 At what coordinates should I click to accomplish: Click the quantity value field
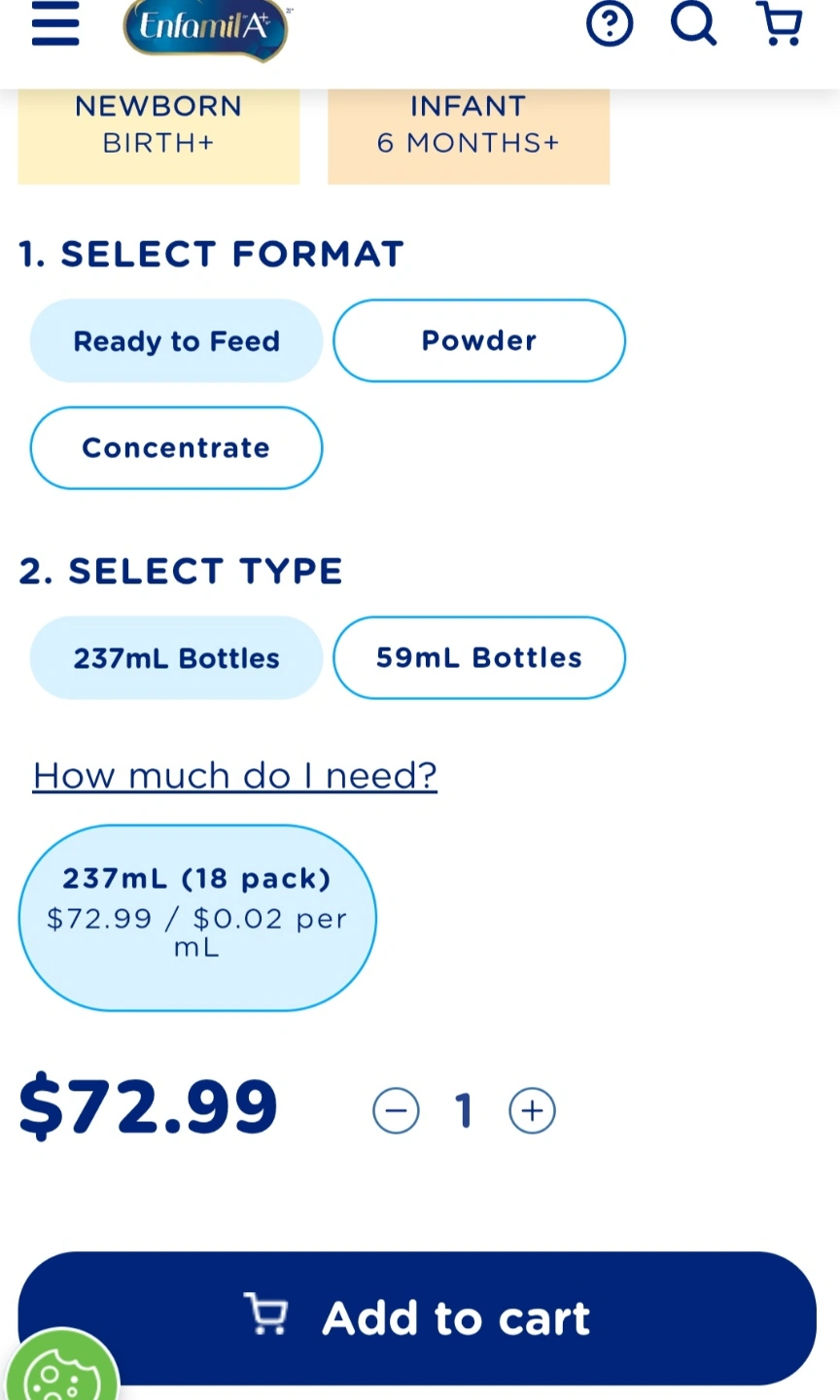tap(464, 1110)
